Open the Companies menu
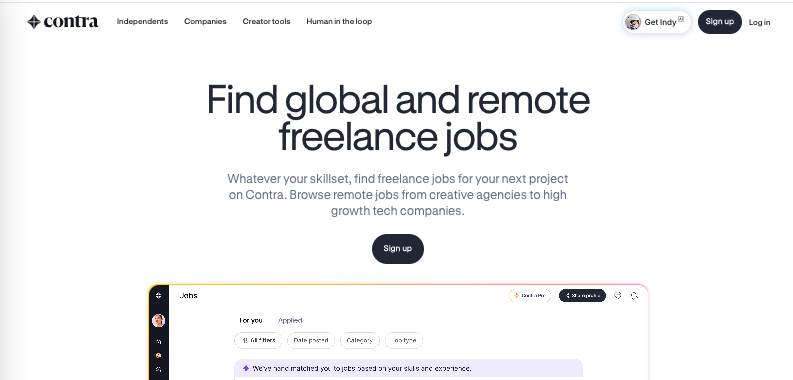Screen dimensions: 793x380 tap(205, 21)
